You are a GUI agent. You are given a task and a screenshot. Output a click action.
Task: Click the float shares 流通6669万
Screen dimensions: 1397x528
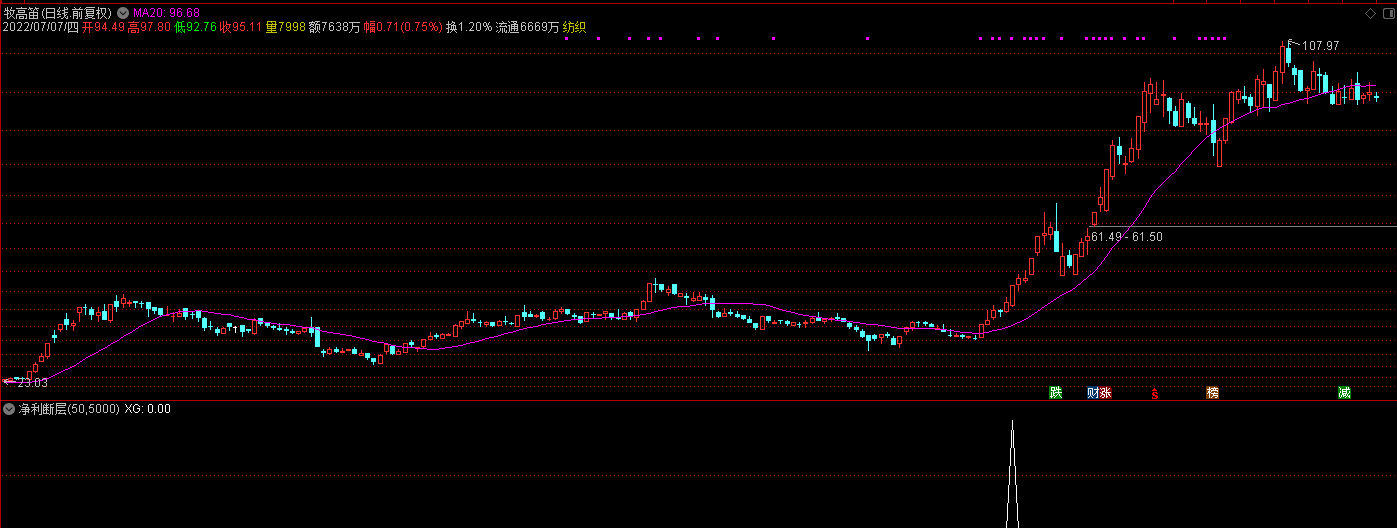click(x=528, y=27)
